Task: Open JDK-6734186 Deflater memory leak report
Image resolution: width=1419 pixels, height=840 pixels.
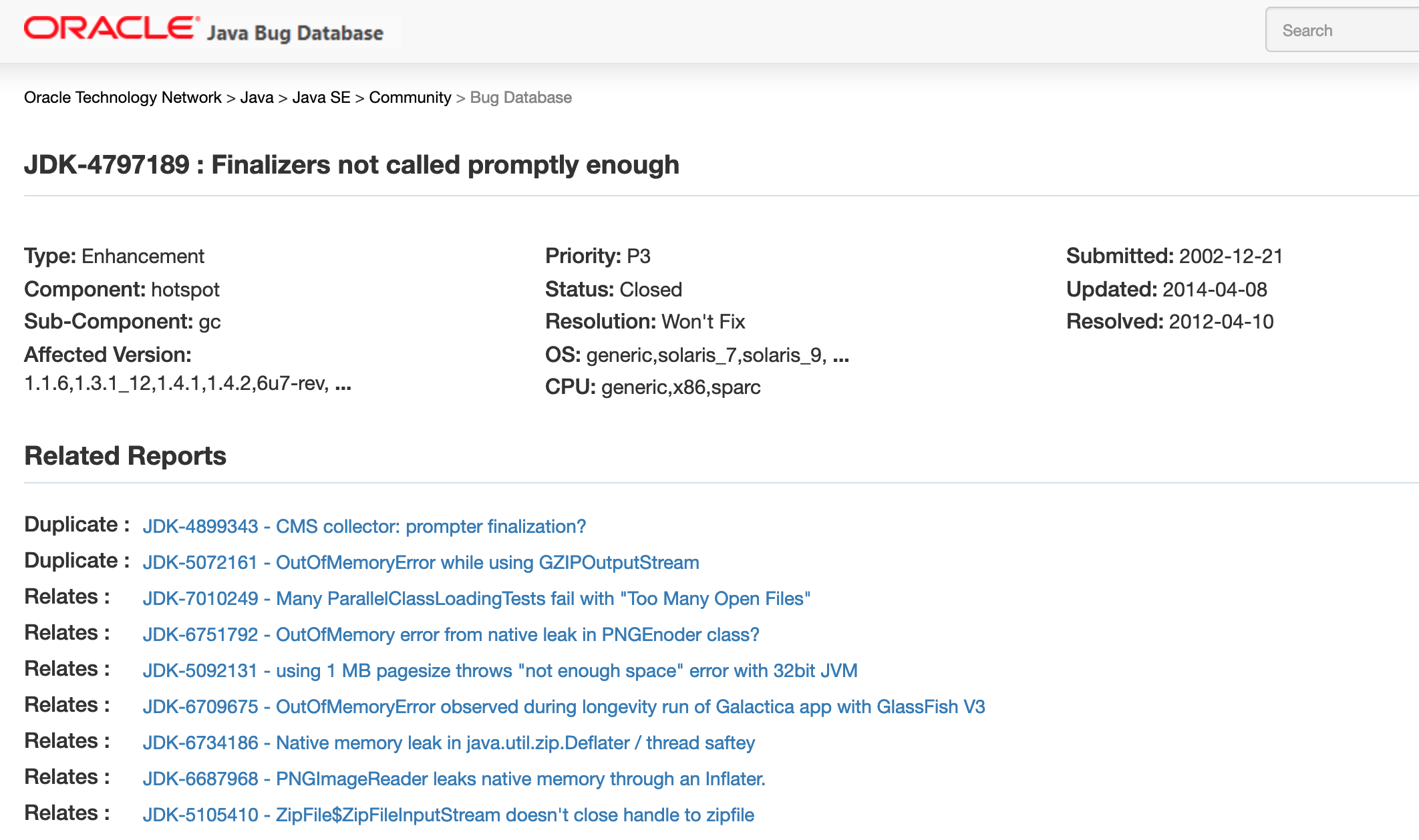Action: (449, 743)
